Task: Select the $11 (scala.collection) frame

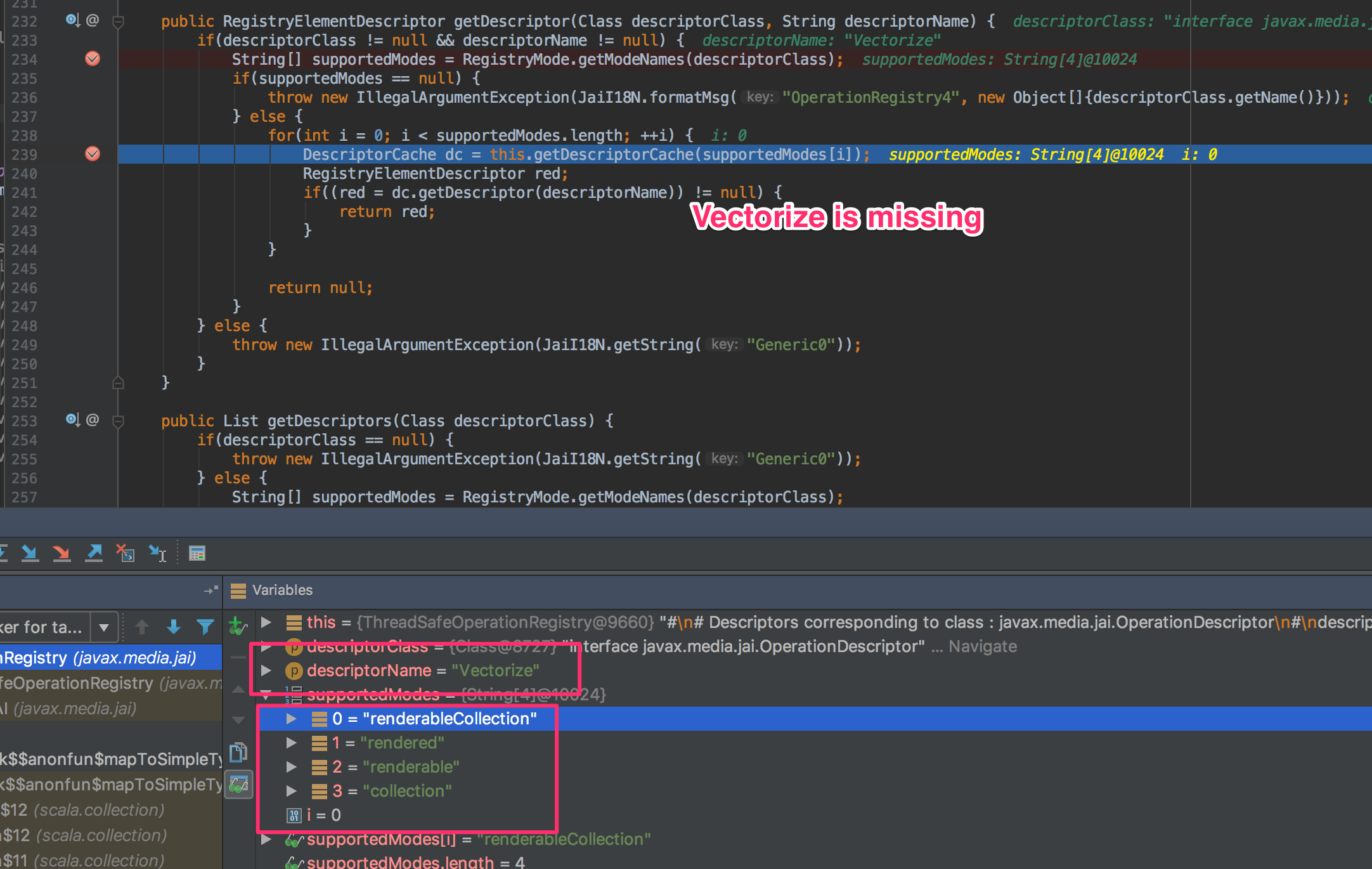Action: point(111,860)
